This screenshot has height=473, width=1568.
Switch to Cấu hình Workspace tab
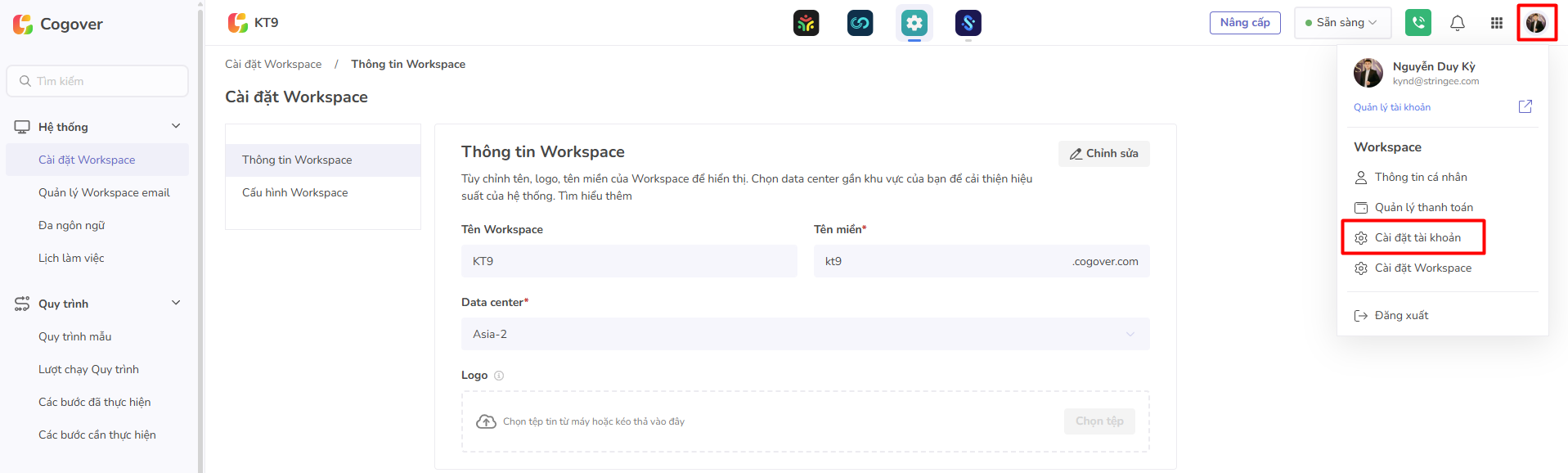pos(295,192)
